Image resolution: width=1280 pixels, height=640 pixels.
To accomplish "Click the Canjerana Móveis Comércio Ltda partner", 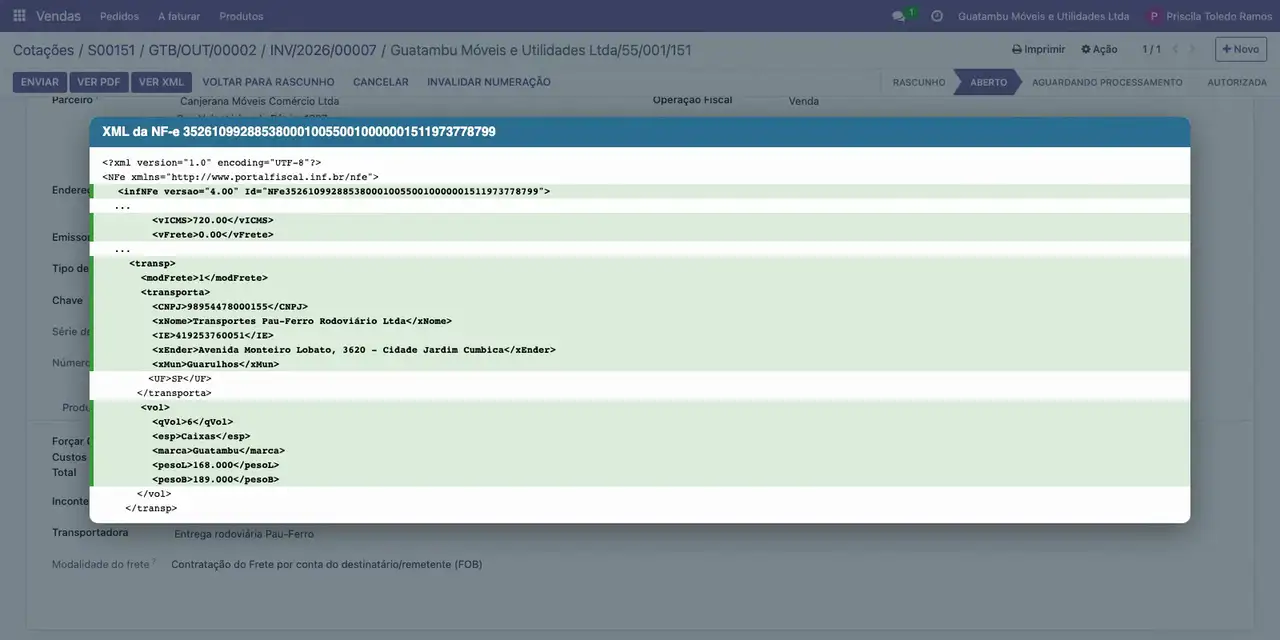I will [x=259, y=102].
